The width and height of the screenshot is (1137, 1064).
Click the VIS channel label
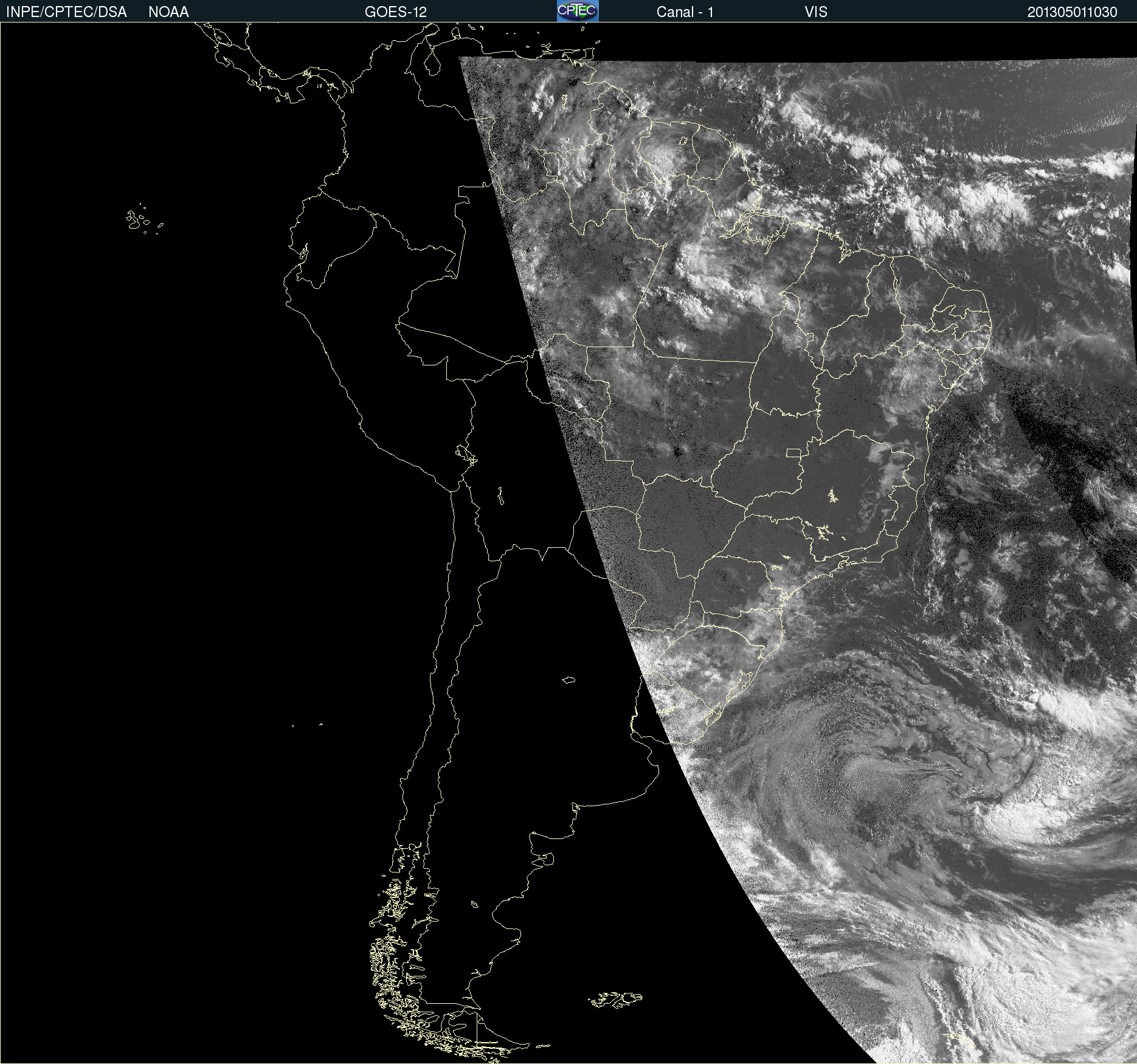816,12
